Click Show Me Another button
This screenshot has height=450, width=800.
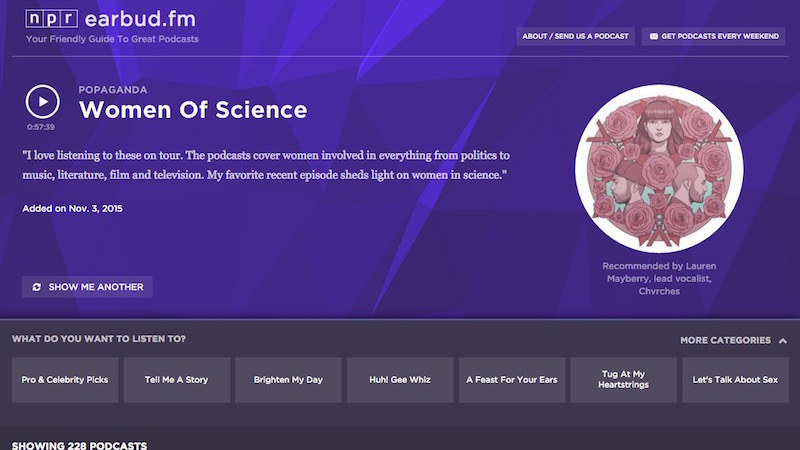pyautogui.click(x=87, y=287)
